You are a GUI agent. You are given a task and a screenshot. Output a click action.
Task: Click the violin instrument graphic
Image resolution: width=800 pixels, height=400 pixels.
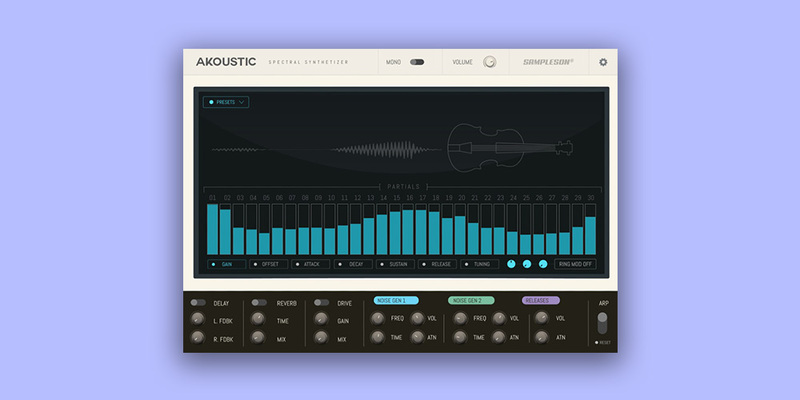click(x=510, y=147)
